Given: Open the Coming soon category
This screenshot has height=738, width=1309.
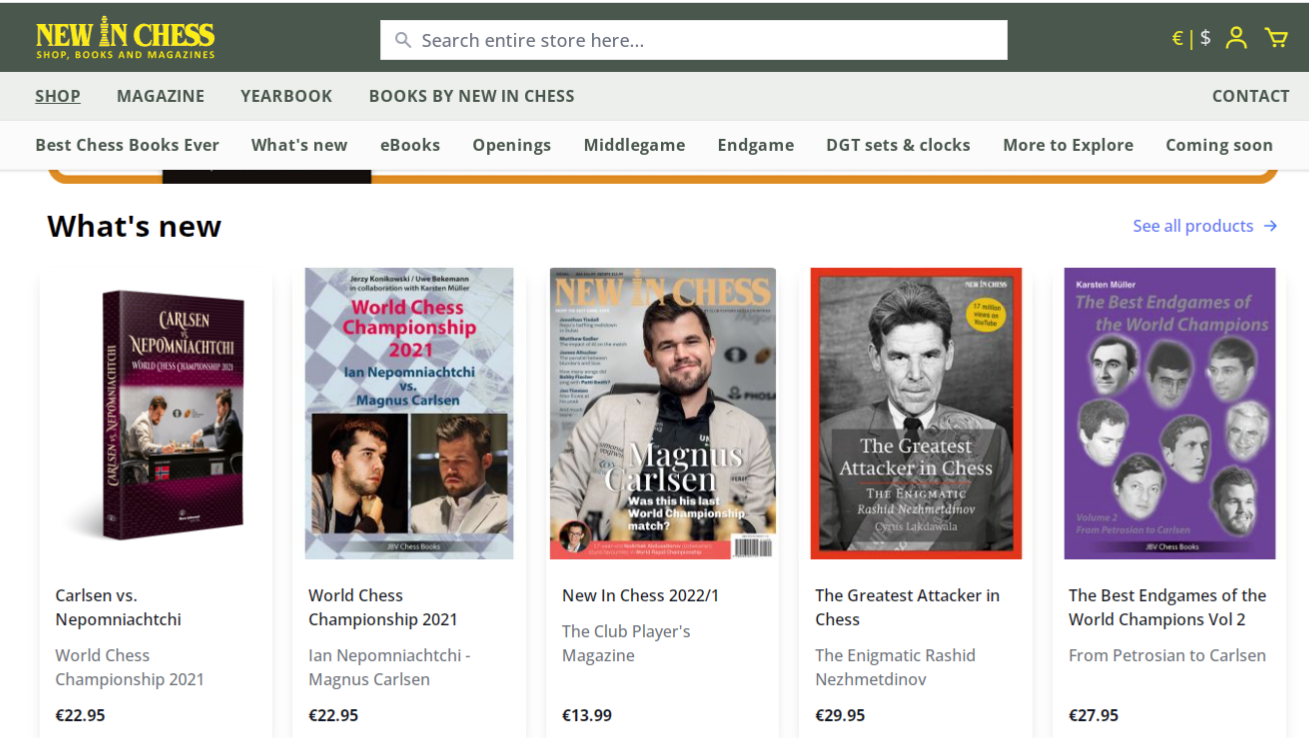Looking at the screenshot, I should point(1219,145).
